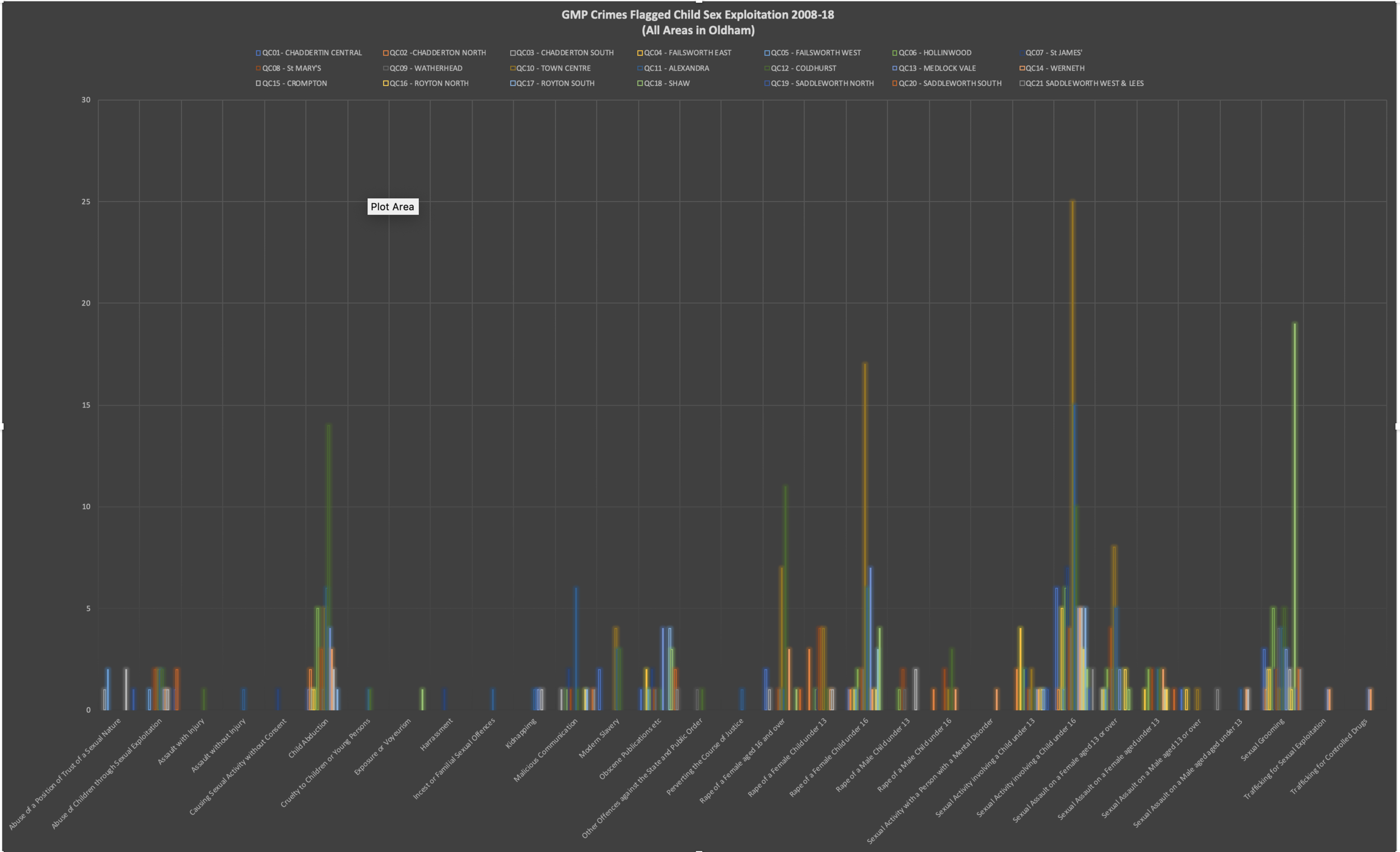Select the QC07 St James' legend entry
Image resolution: width=1400 pixels, height=852 pixels.
click(1053, 53)
